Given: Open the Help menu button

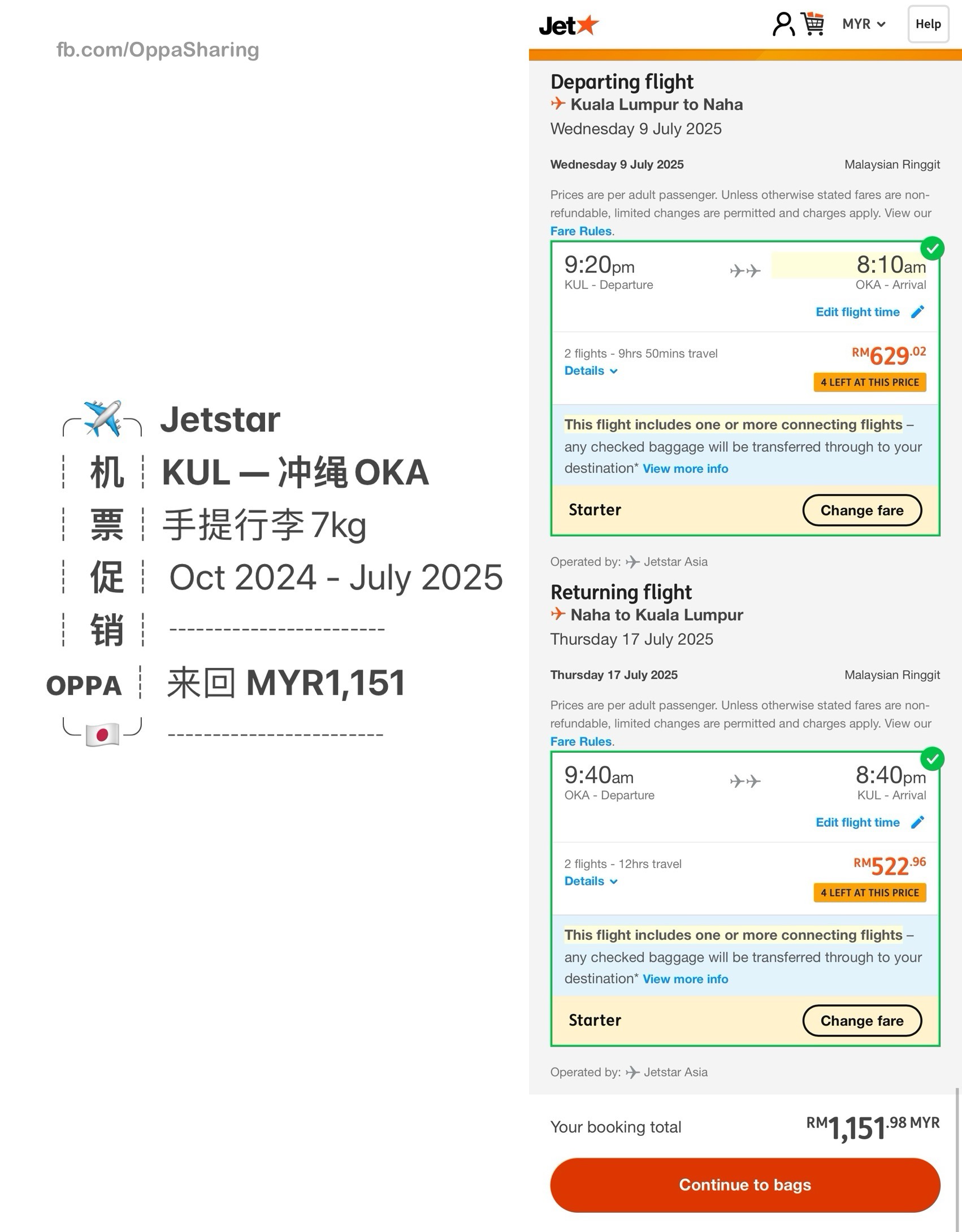Looking at the screenshot, I should tap(928, 24).
